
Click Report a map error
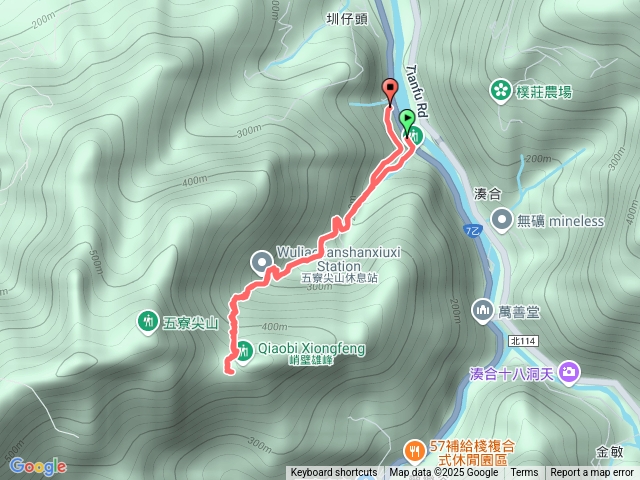pos(592,473)
